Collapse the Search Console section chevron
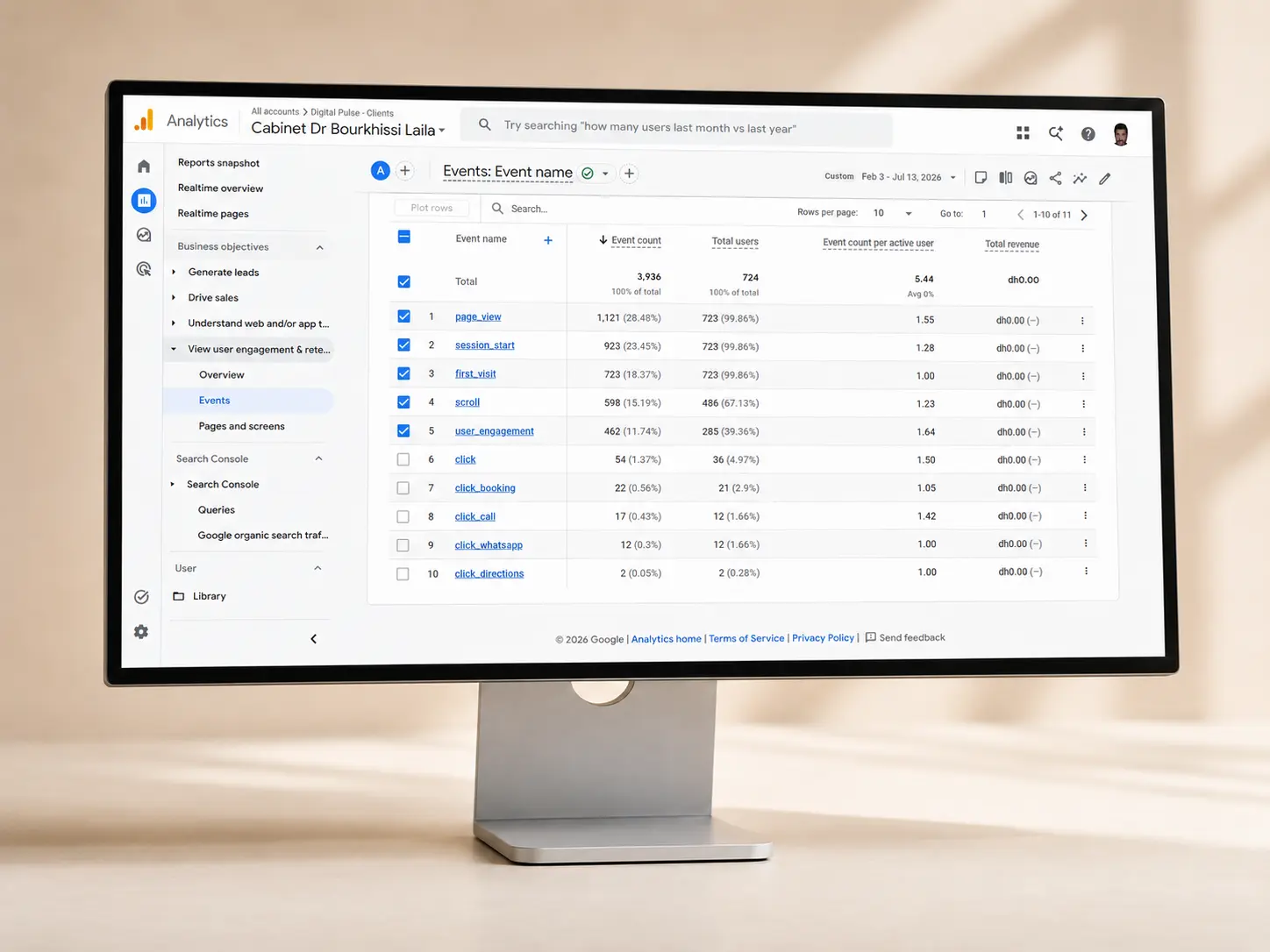1270x952 pixels. tap(318, 458)
